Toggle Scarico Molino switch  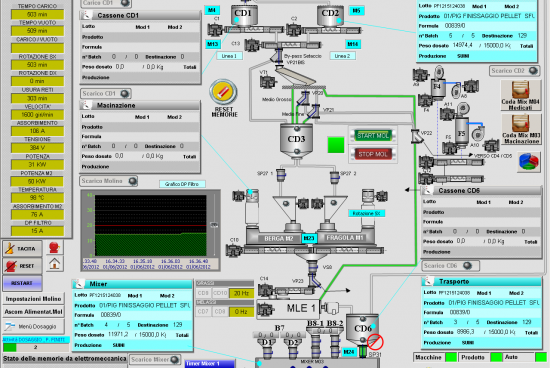pyautogui.click(x=109, y=181)
